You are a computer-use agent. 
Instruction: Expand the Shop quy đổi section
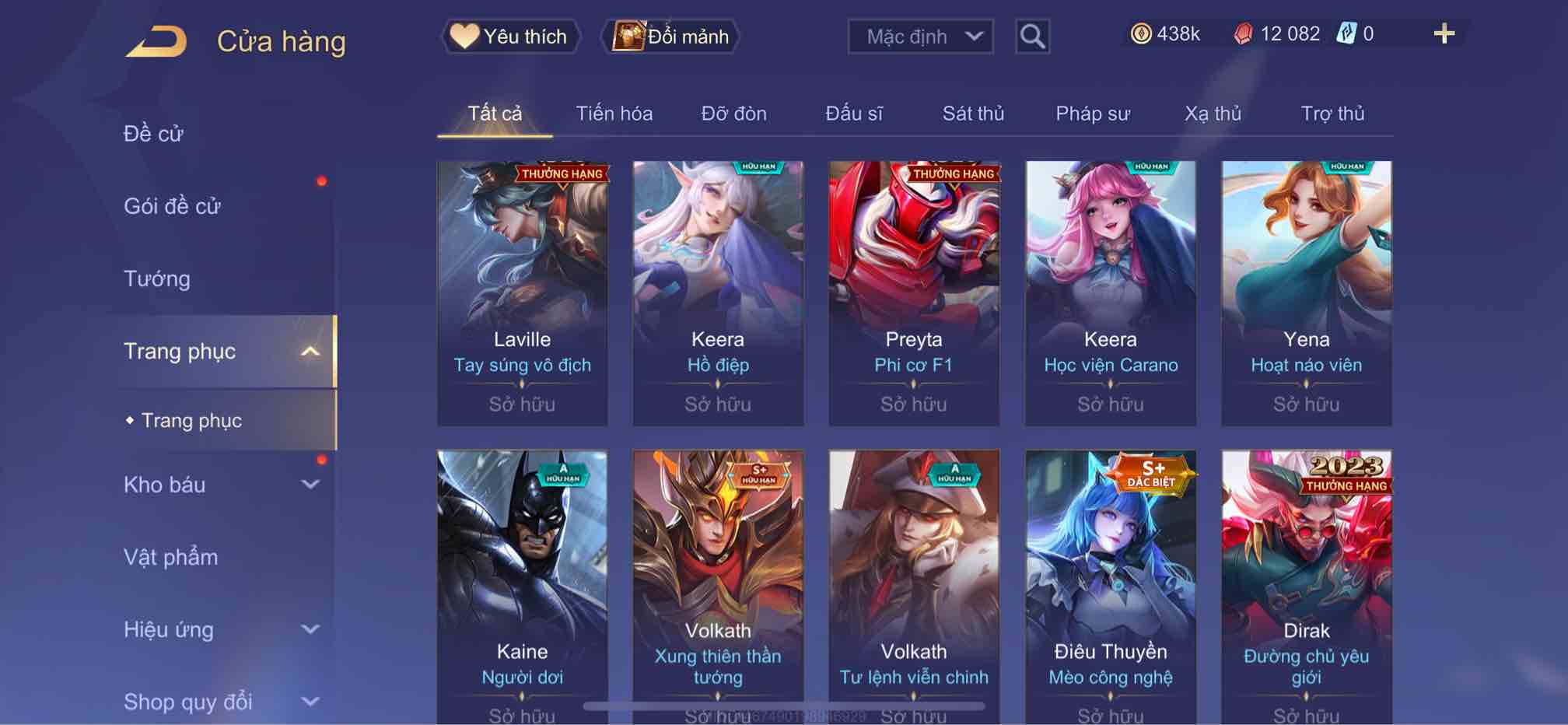point(310,702)
